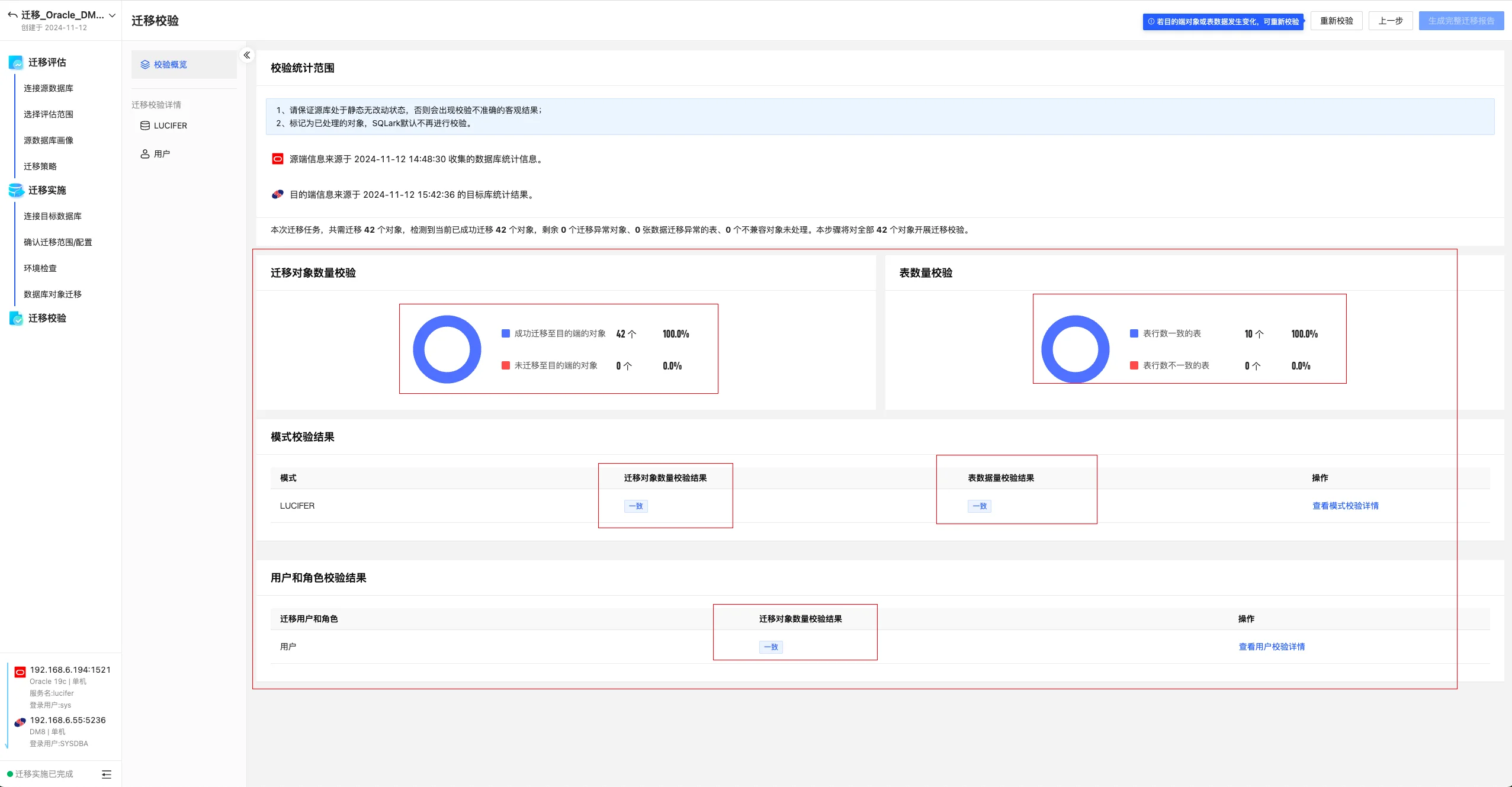Open 数据库对象迁移 step in sidebar
This screenshot has width=1512, height=787.
tap(53, 294)
